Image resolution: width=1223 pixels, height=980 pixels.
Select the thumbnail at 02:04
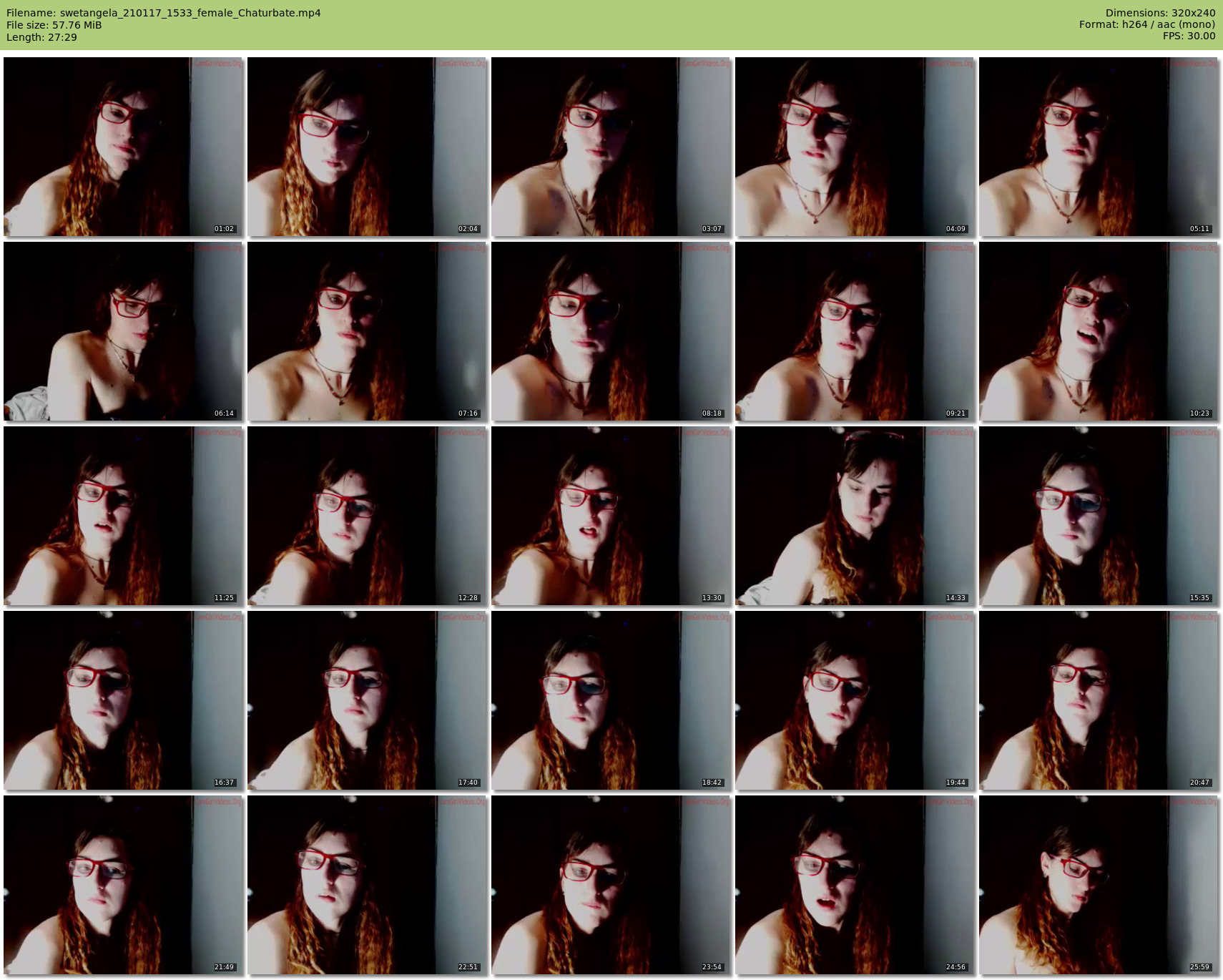[367, 147]
